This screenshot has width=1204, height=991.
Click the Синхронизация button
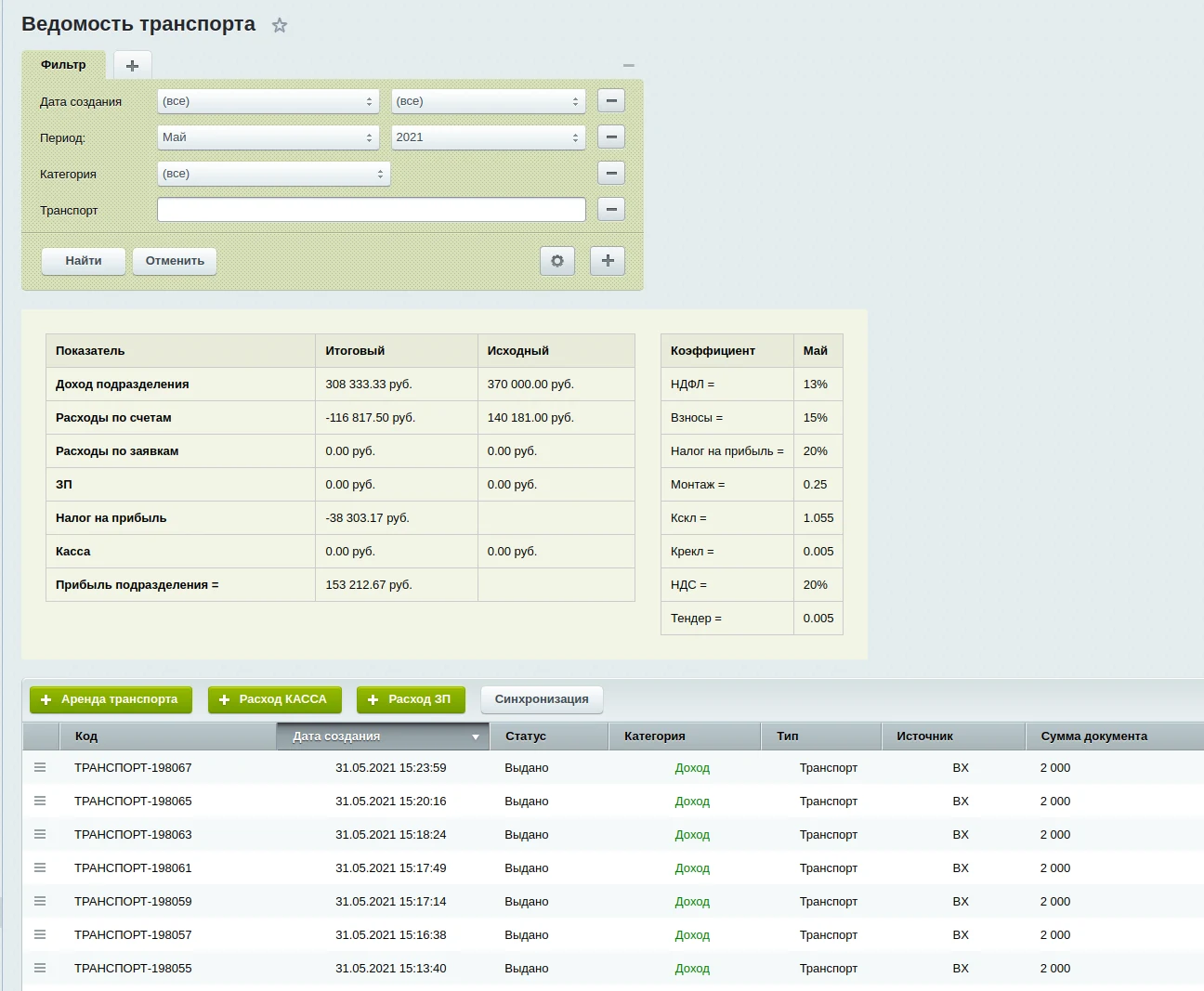pyautogui.click(x=542, y=699)
